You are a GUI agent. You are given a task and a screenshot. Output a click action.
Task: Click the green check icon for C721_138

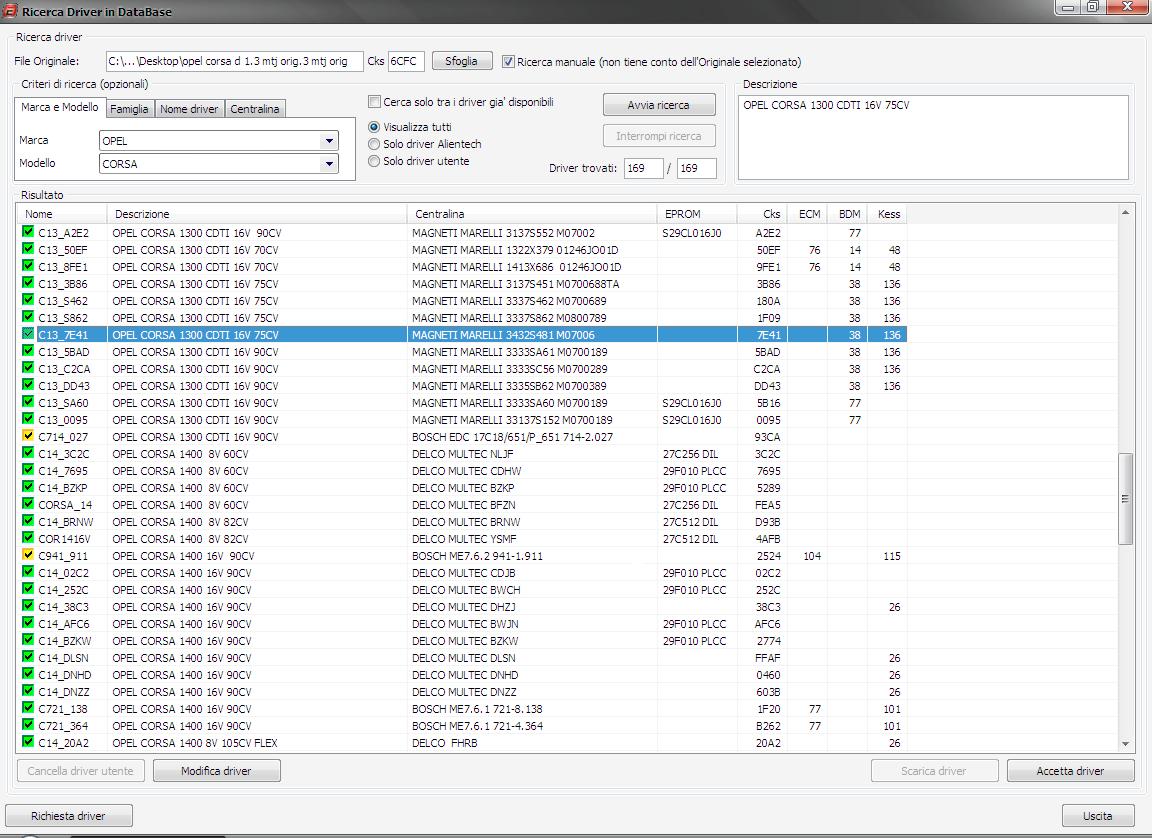point(28,708)
